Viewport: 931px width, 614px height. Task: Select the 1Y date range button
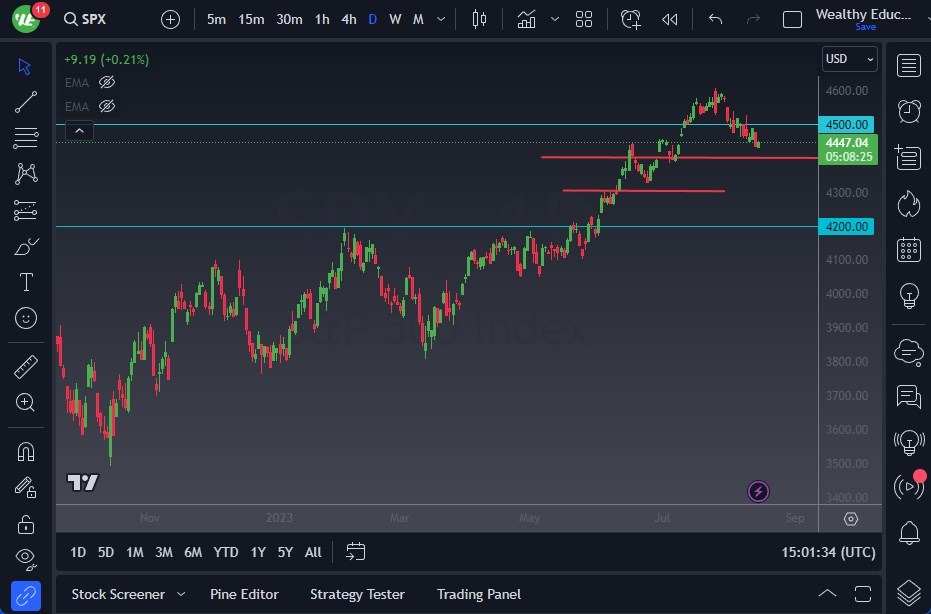pos(258,551)
